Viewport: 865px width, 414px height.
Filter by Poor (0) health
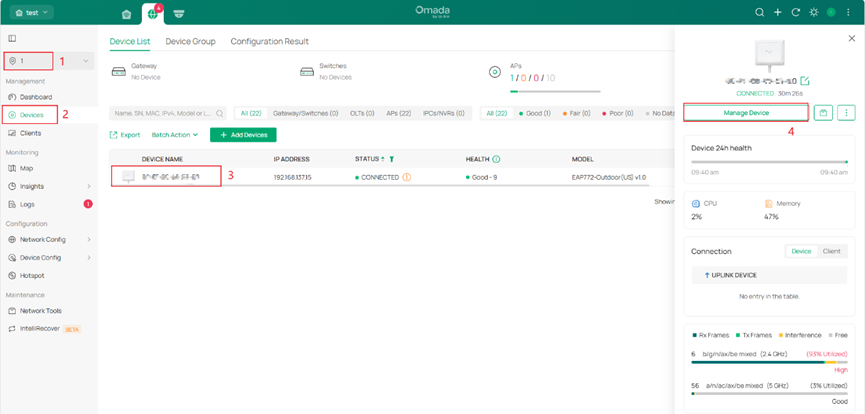(x=618, y=113)
